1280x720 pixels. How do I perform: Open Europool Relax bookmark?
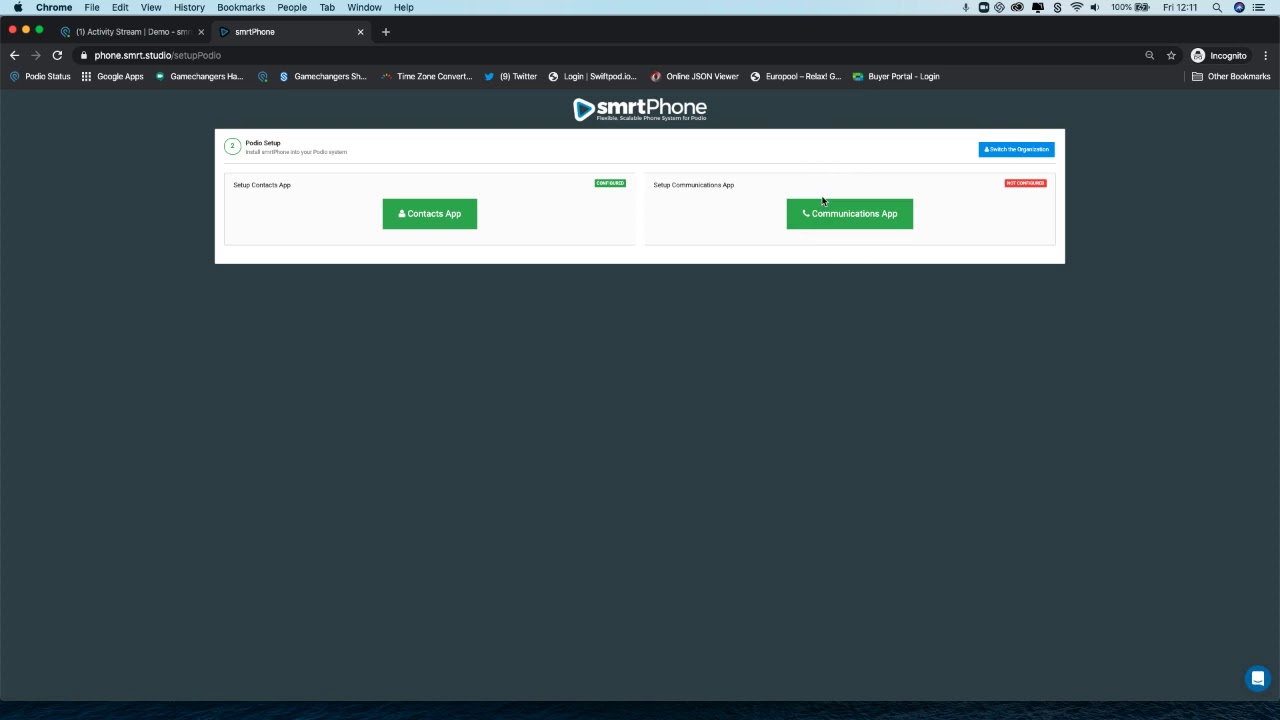pos(795,76)
